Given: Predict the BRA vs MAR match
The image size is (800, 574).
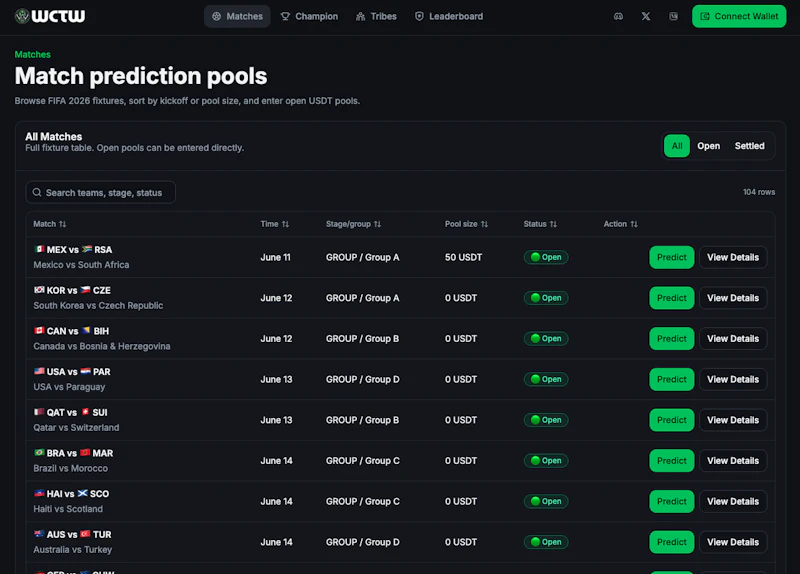Looking at the screenshot, I should click(671, 461).
